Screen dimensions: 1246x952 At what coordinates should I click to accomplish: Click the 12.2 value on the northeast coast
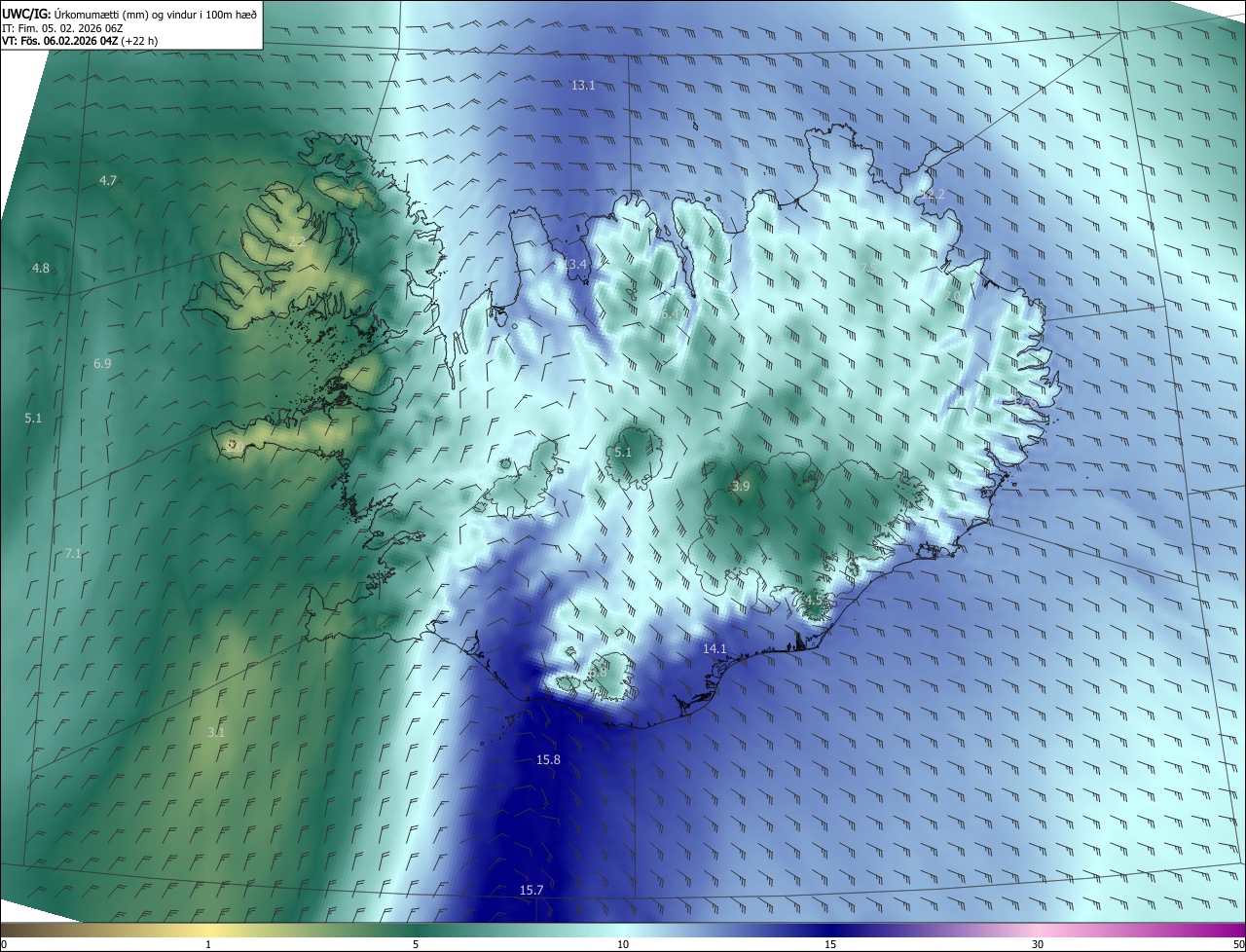click(933, 195)
